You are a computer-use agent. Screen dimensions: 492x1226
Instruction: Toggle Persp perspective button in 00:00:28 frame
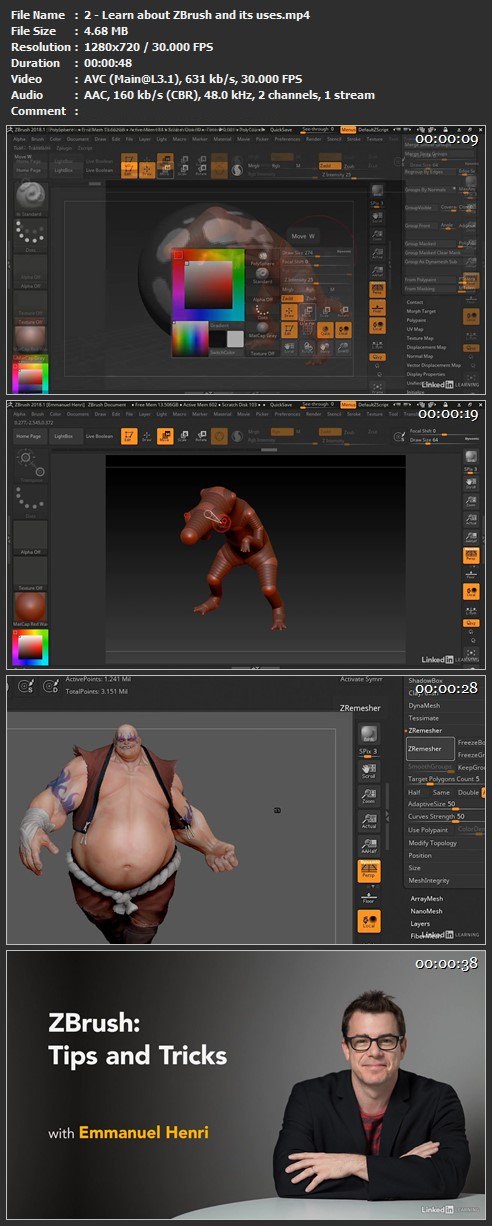point(368,870)
